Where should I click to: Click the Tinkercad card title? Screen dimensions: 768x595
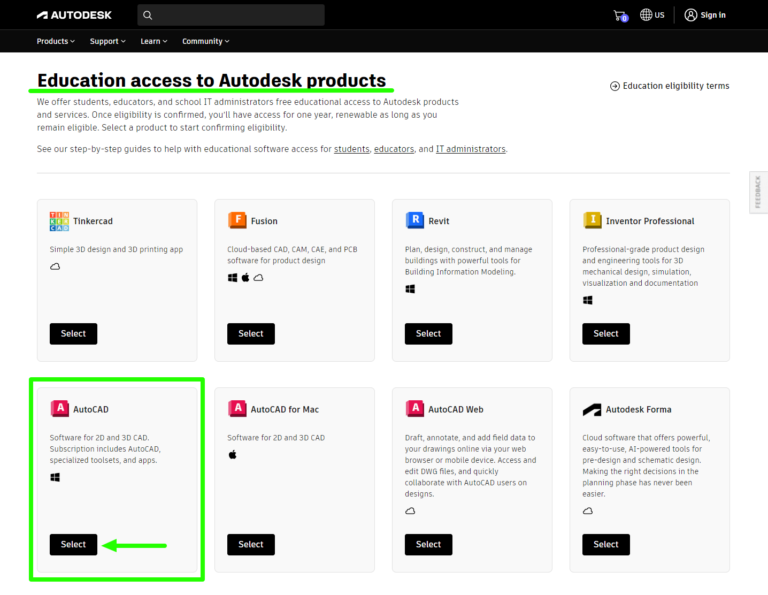click(93, 221)
